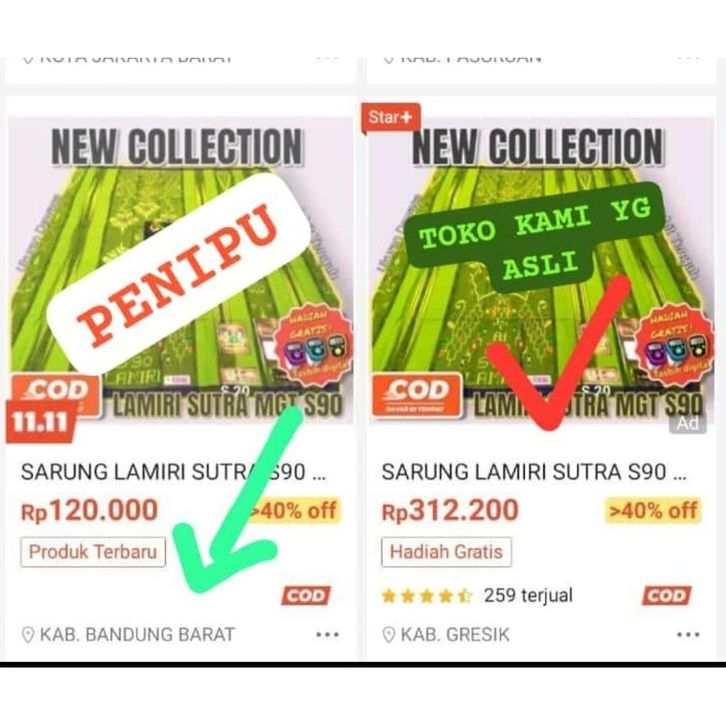
Task: Tap the Rp312.200 price
Action: 450,511
